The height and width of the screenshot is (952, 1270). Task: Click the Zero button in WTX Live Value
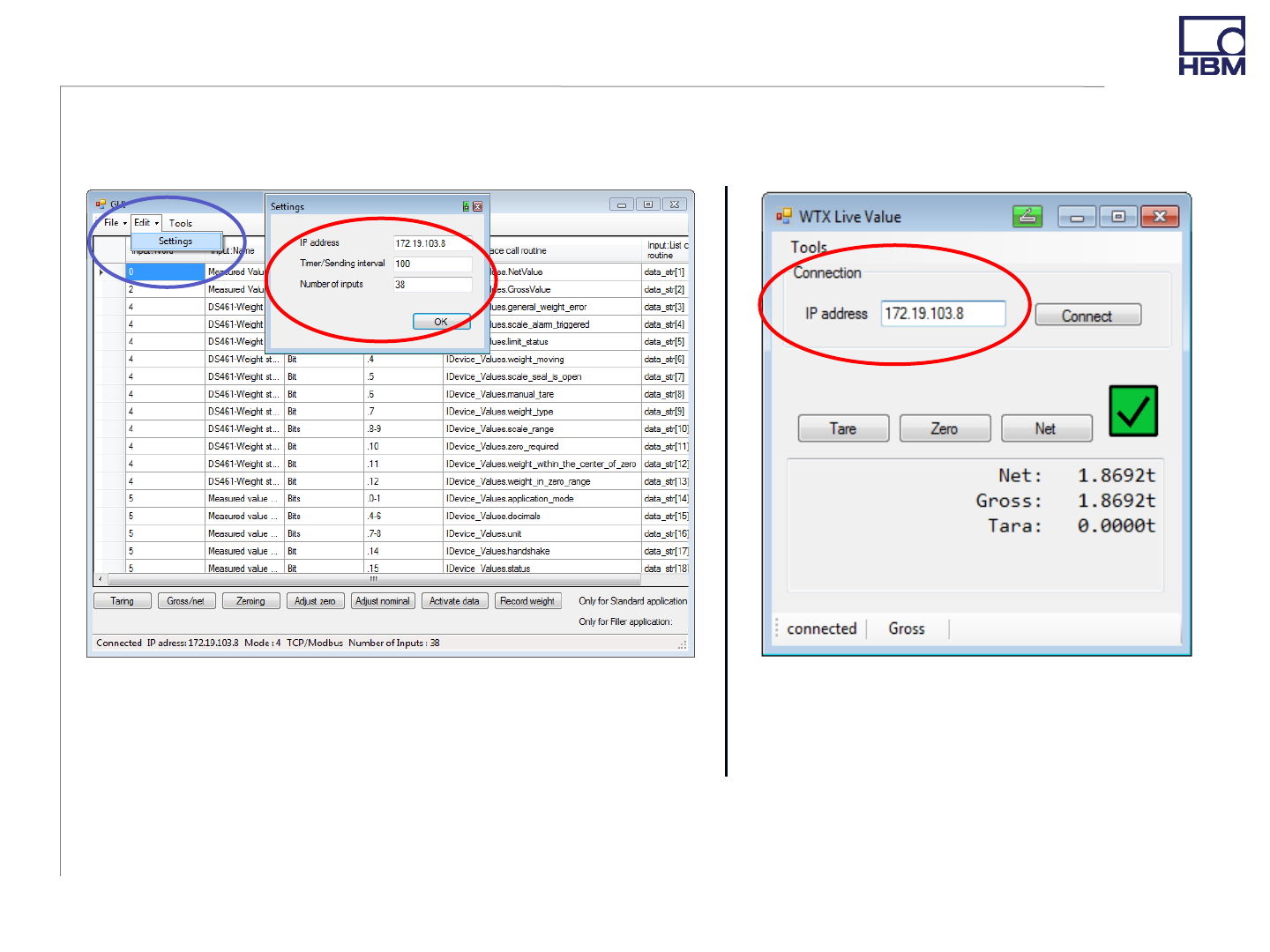point(945,428)
